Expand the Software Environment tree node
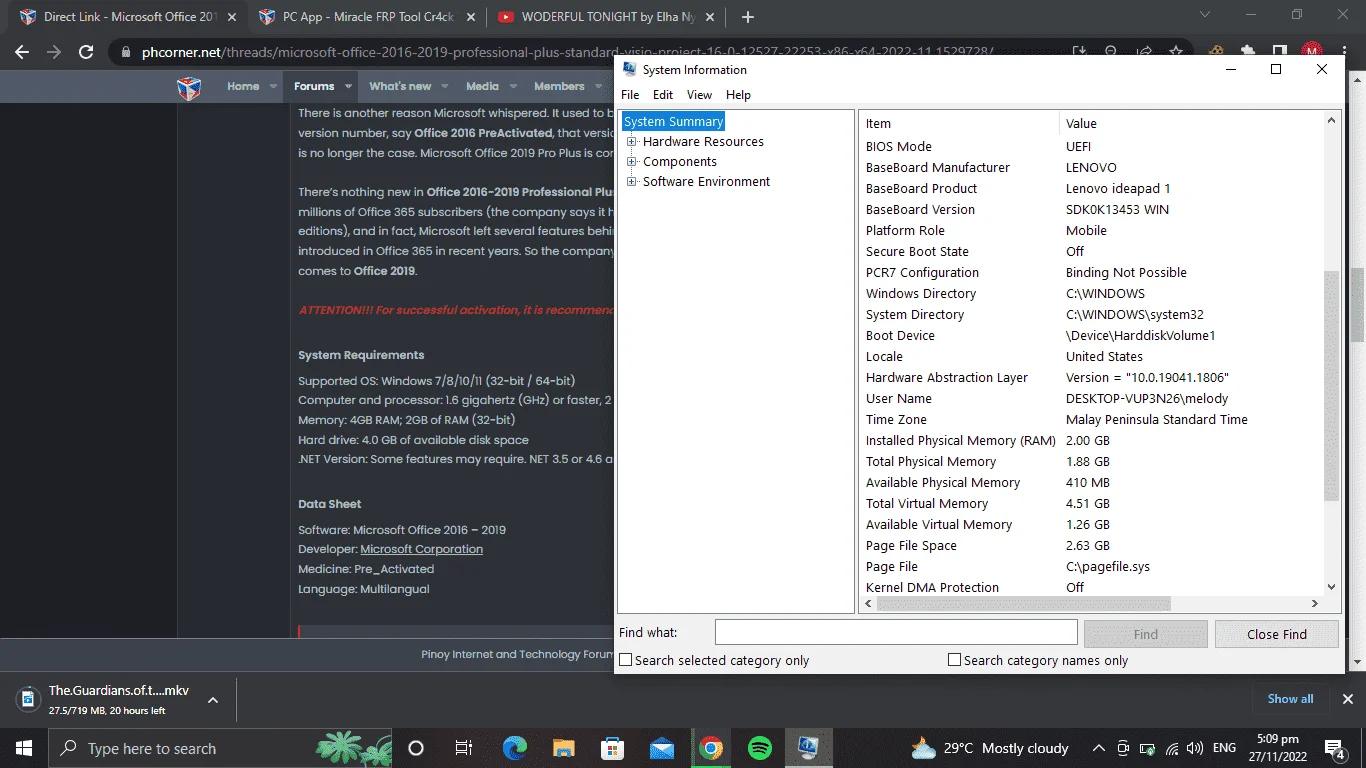This screenshot has height=768, width=1366. pyautogui.click(x=632, y=182)
